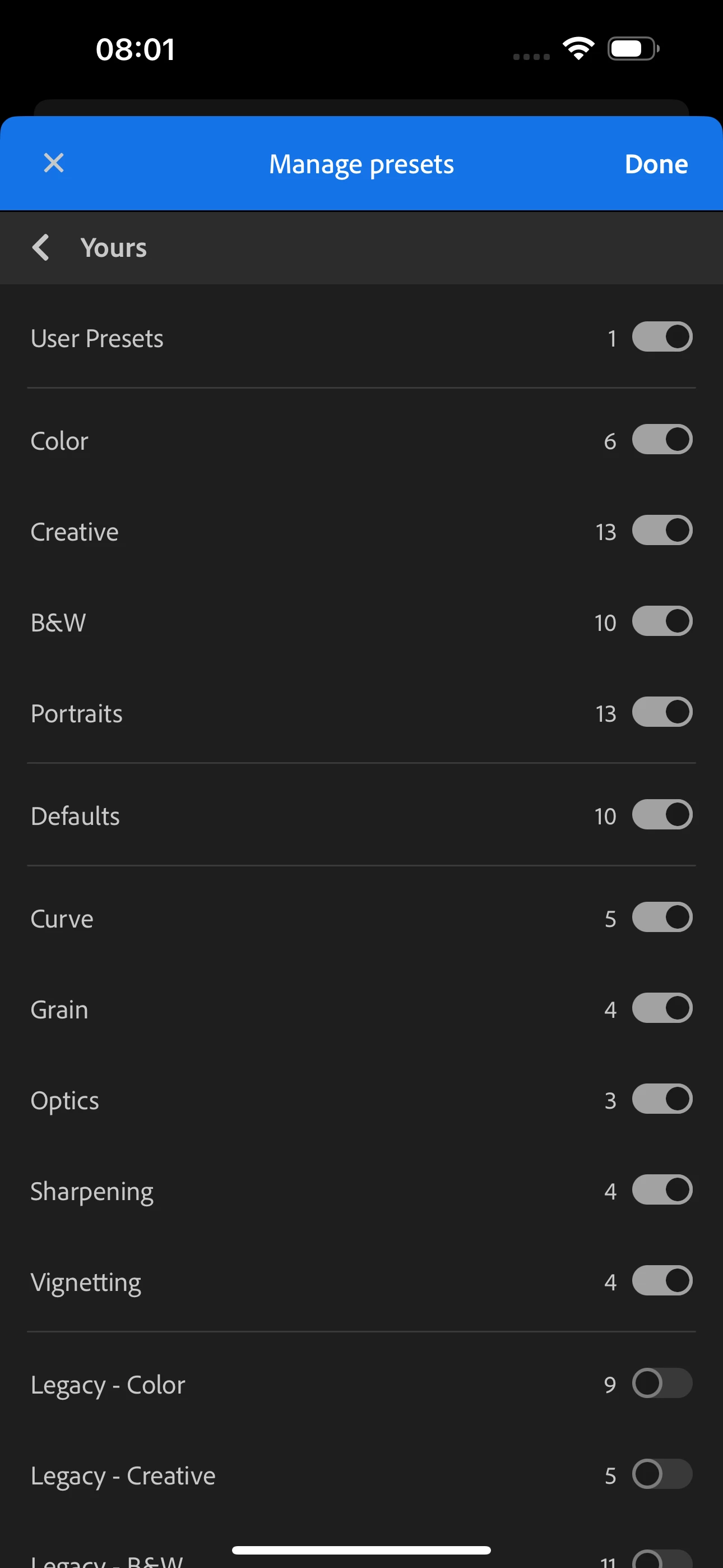Hide the Portraits preset group
Screen dimensions: 723x1568
661,712
